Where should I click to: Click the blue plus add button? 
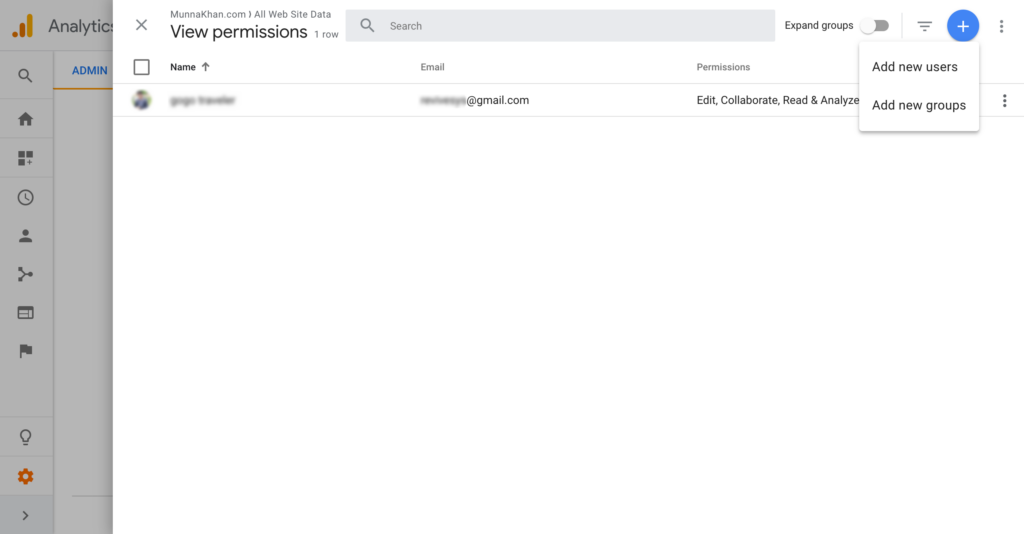(962, 26)
